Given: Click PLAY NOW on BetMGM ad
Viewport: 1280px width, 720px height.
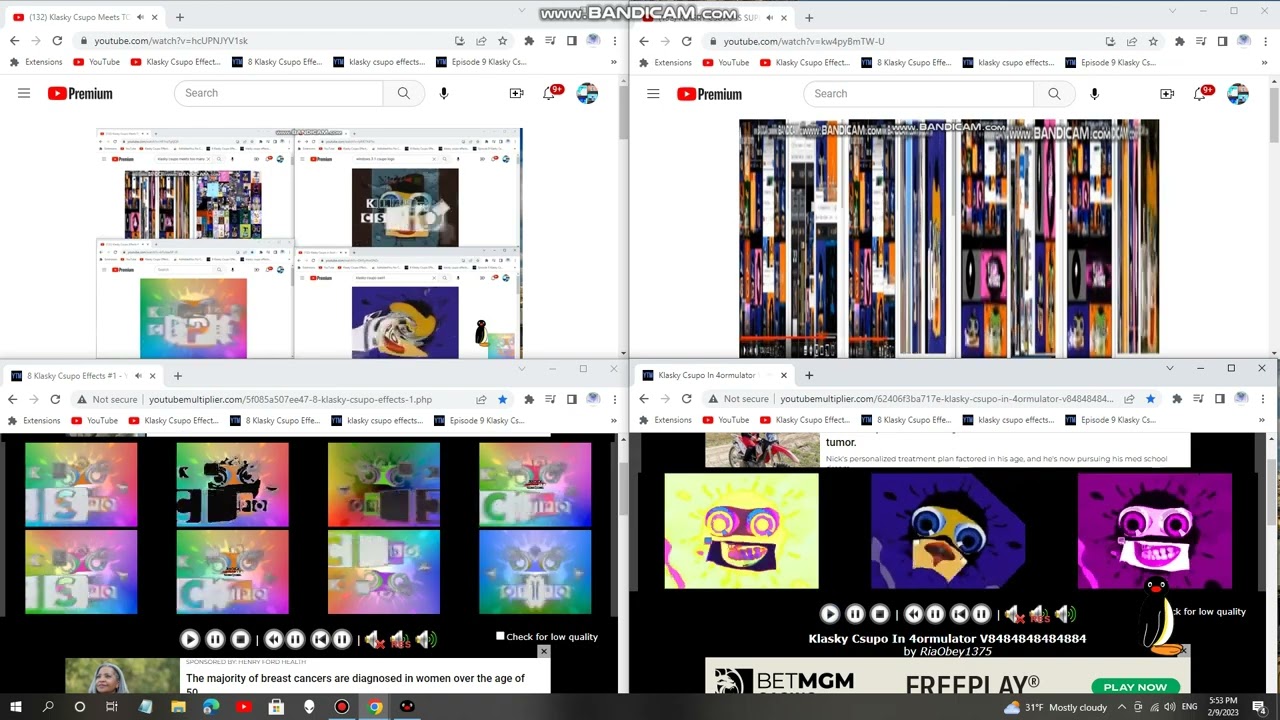Looking at the screenshot, I should [x=1135, y=687].
